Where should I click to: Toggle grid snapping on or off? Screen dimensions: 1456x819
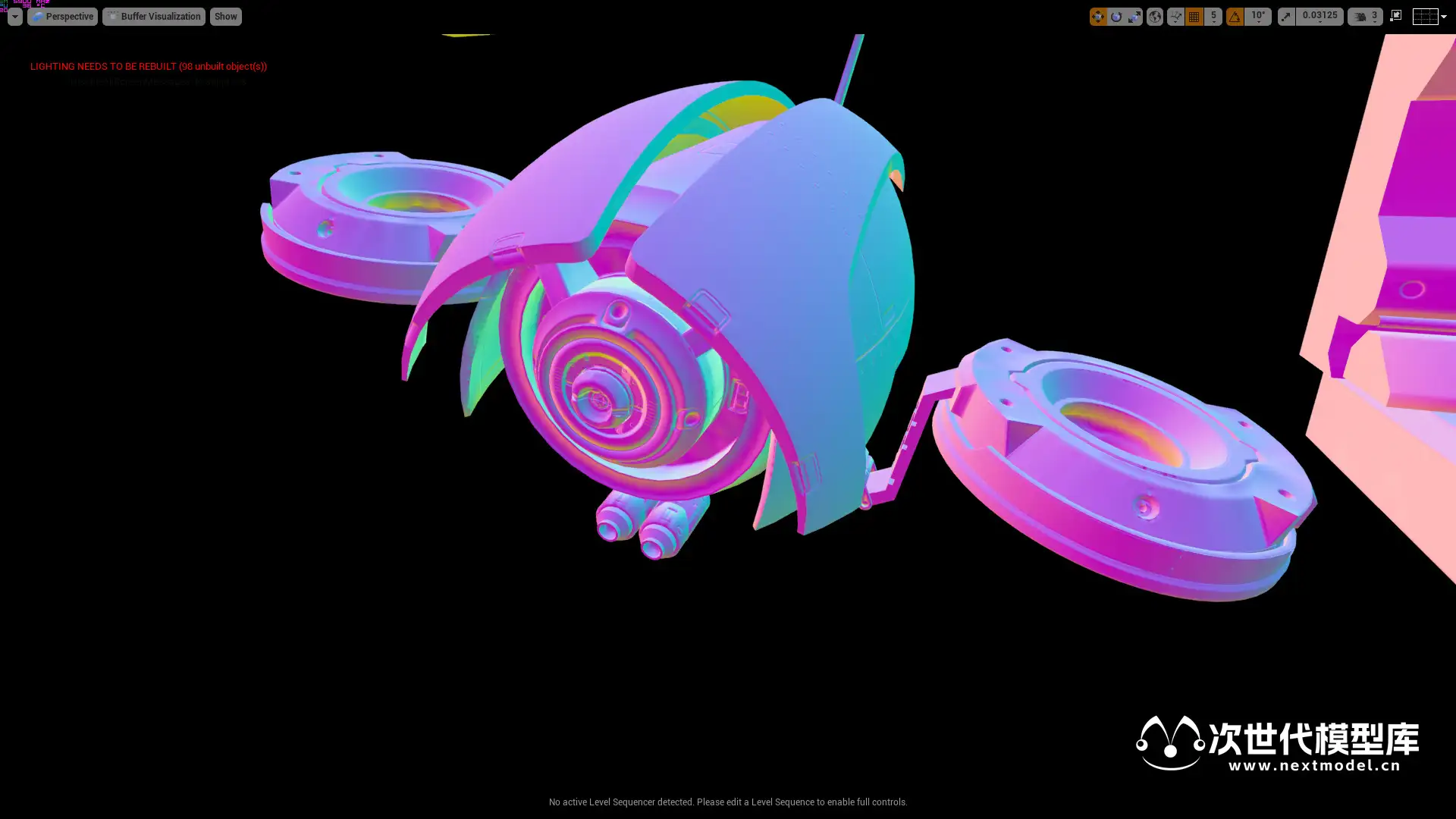click(1194, 16)
